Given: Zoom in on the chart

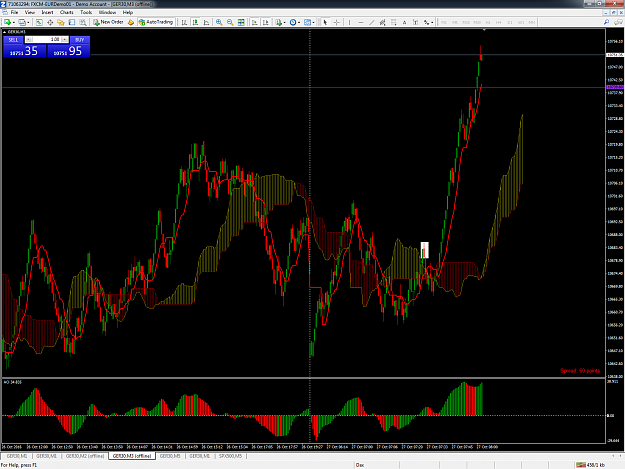Looking at the screenshot, I should click(219, 22).
